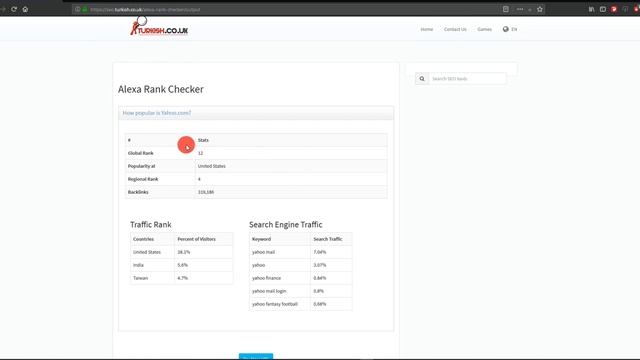Click the magnifier search icon button
This screenshot has height=360, width=640.
point(422,79)
